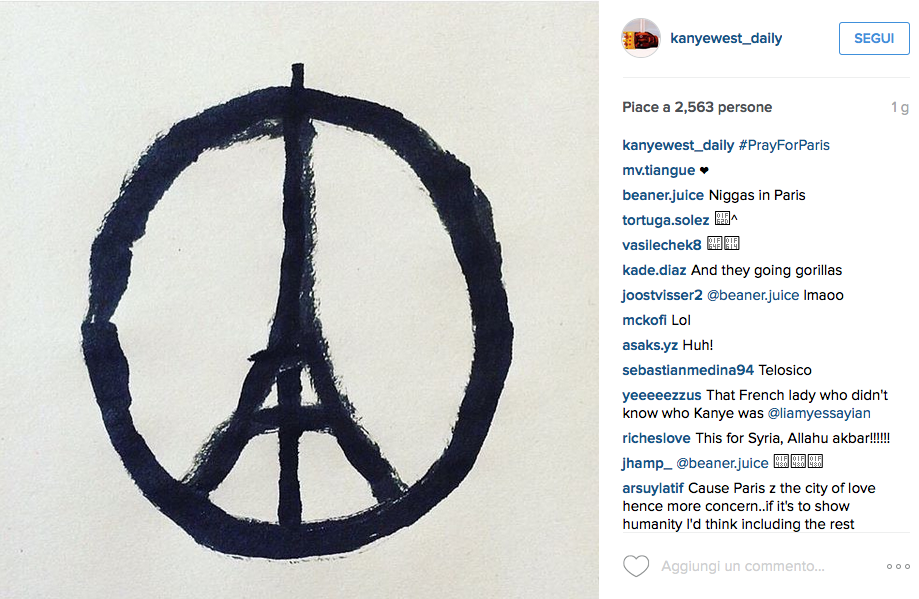View the Eiffel Tower peace sign image
919x599 pixels.
coord(299,300)
